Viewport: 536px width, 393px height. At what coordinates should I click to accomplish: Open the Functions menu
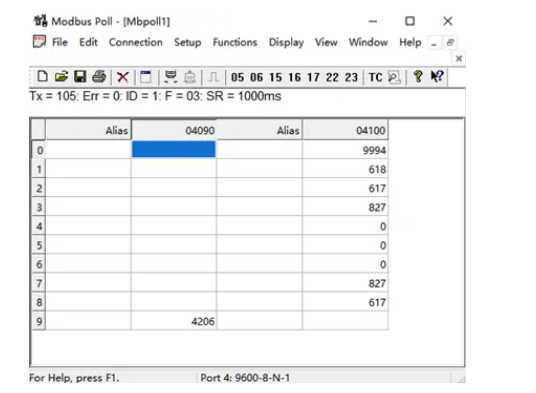coord(235,42)
